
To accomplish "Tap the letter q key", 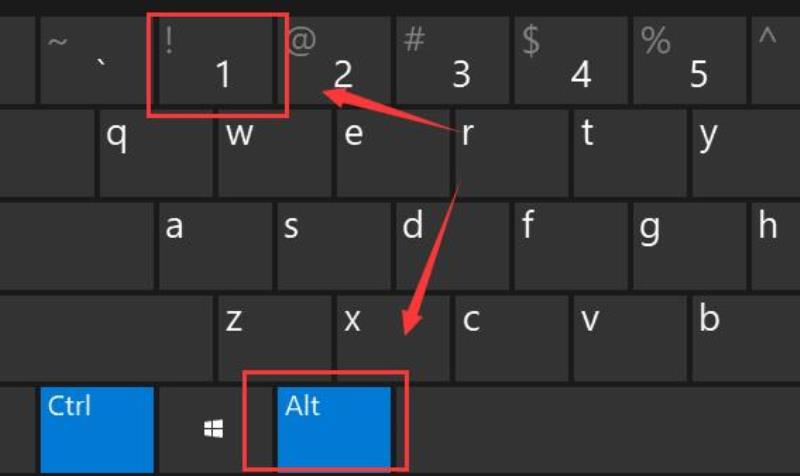I will [x=156, y=153].
